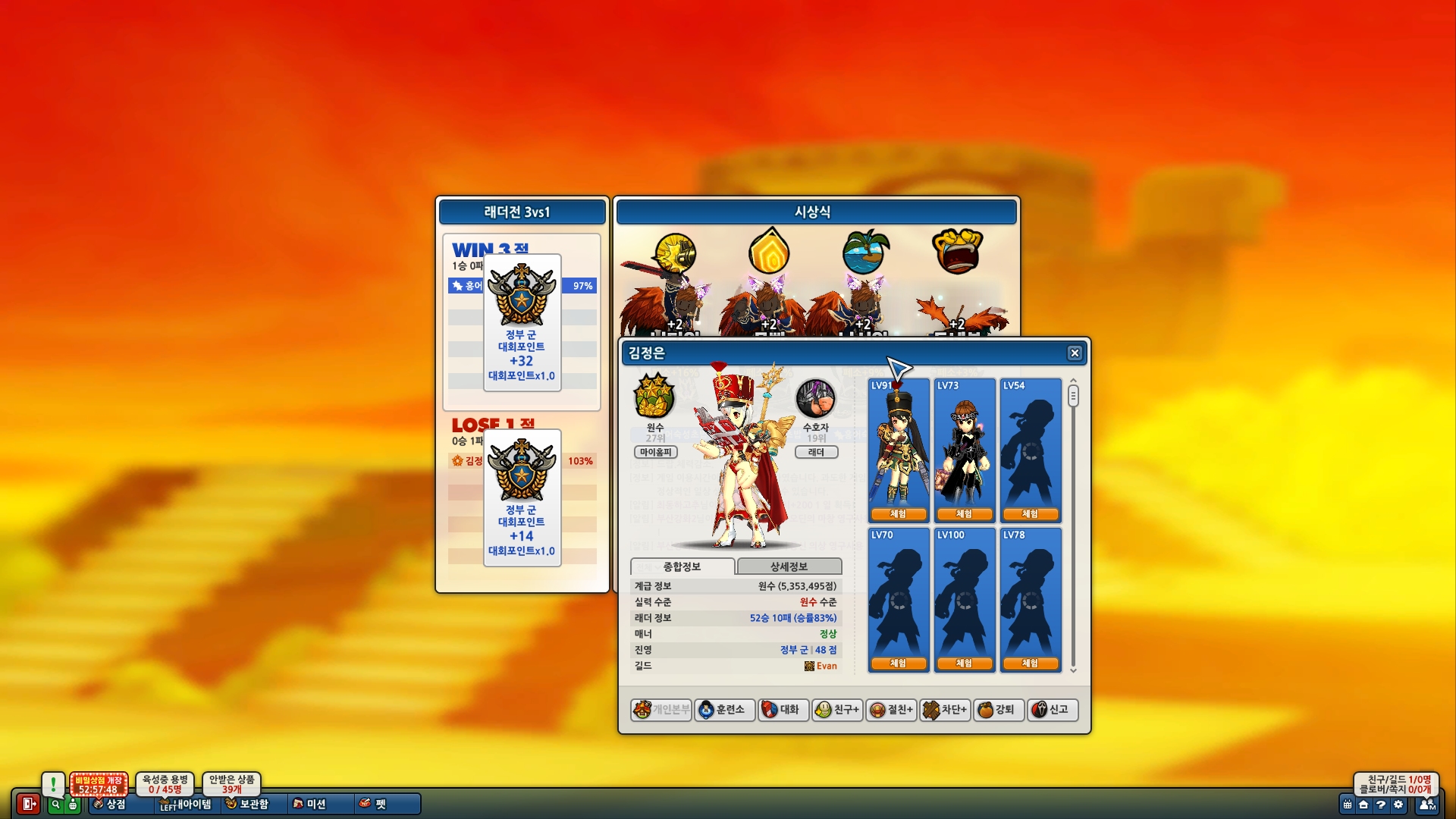Click the shouting face award medal in 시상식
Screen dimensions: 1456x819
957,251
